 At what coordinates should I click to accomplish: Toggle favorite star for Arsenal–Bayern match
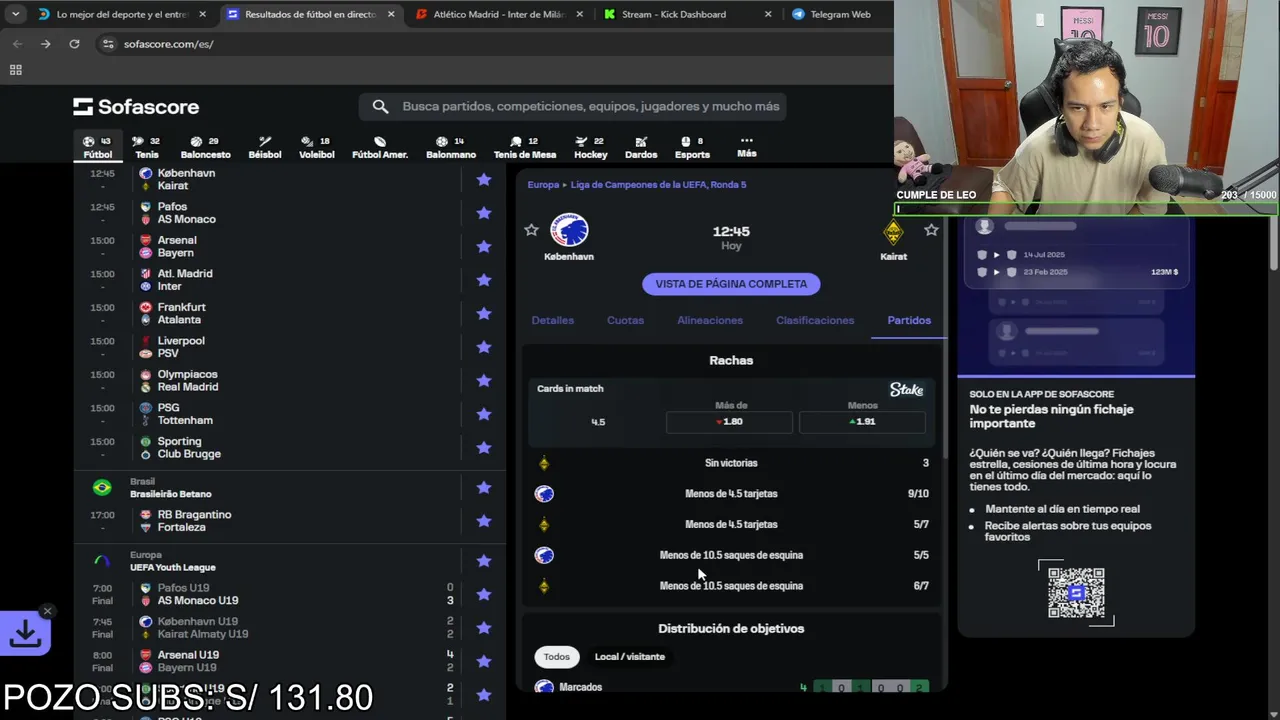tap(484, 247)
